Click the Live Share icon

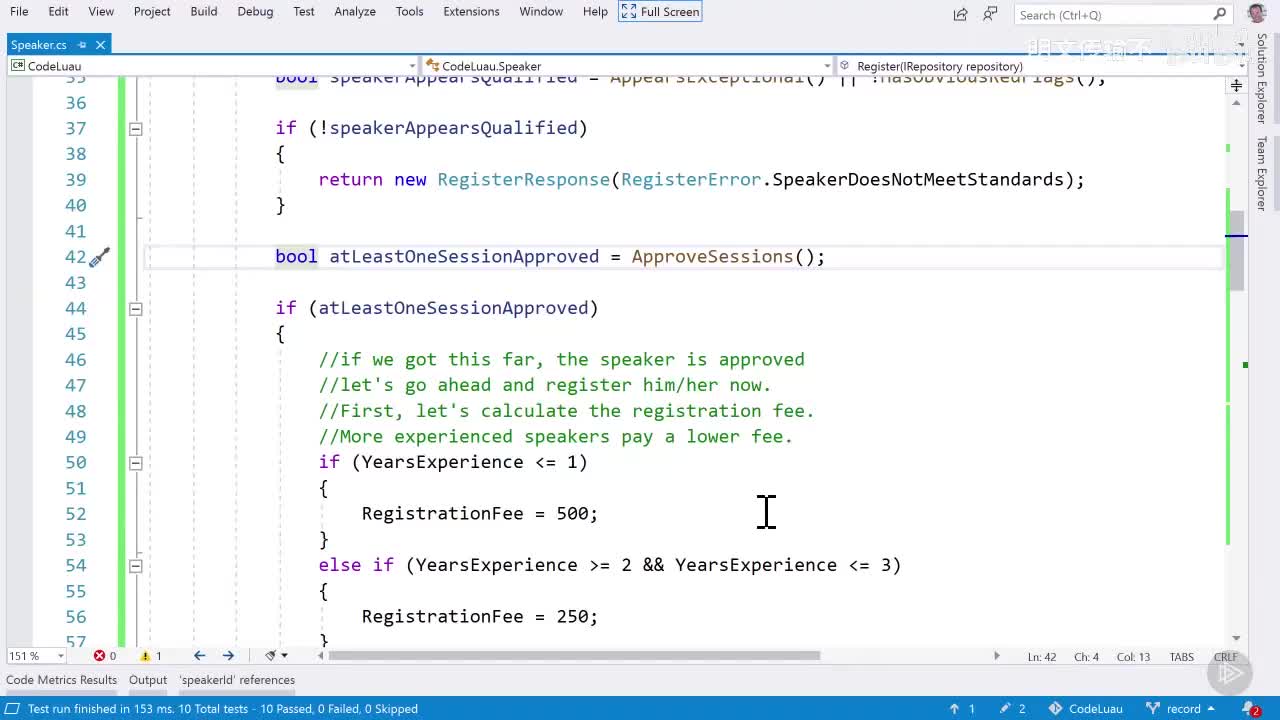pyautogui.click(x=961, y=13)
